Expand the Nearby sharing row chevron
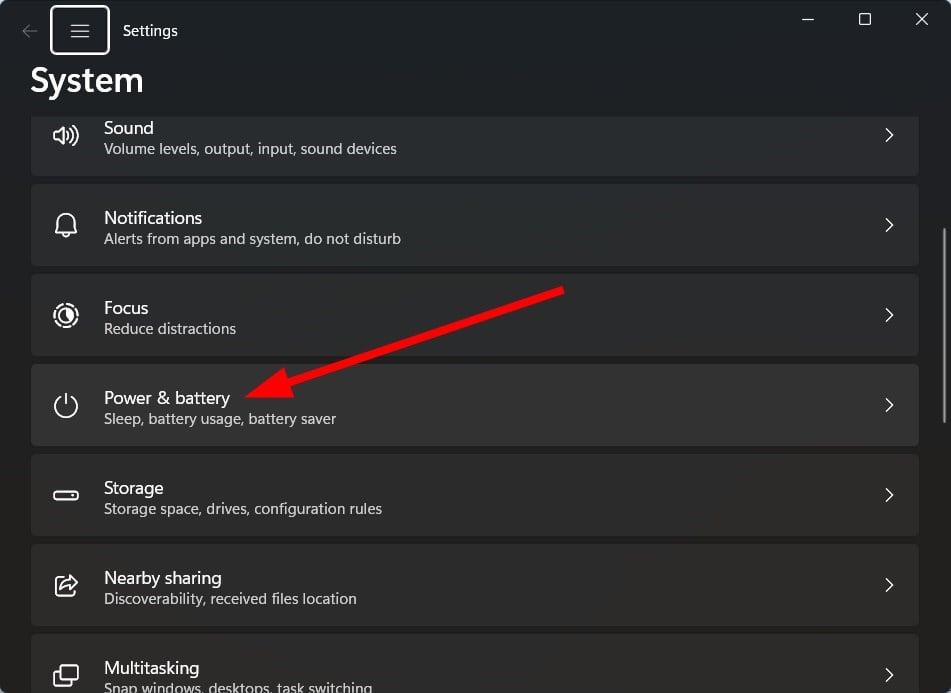Viewport: 951px width, 693px height. tap(889, 585)
